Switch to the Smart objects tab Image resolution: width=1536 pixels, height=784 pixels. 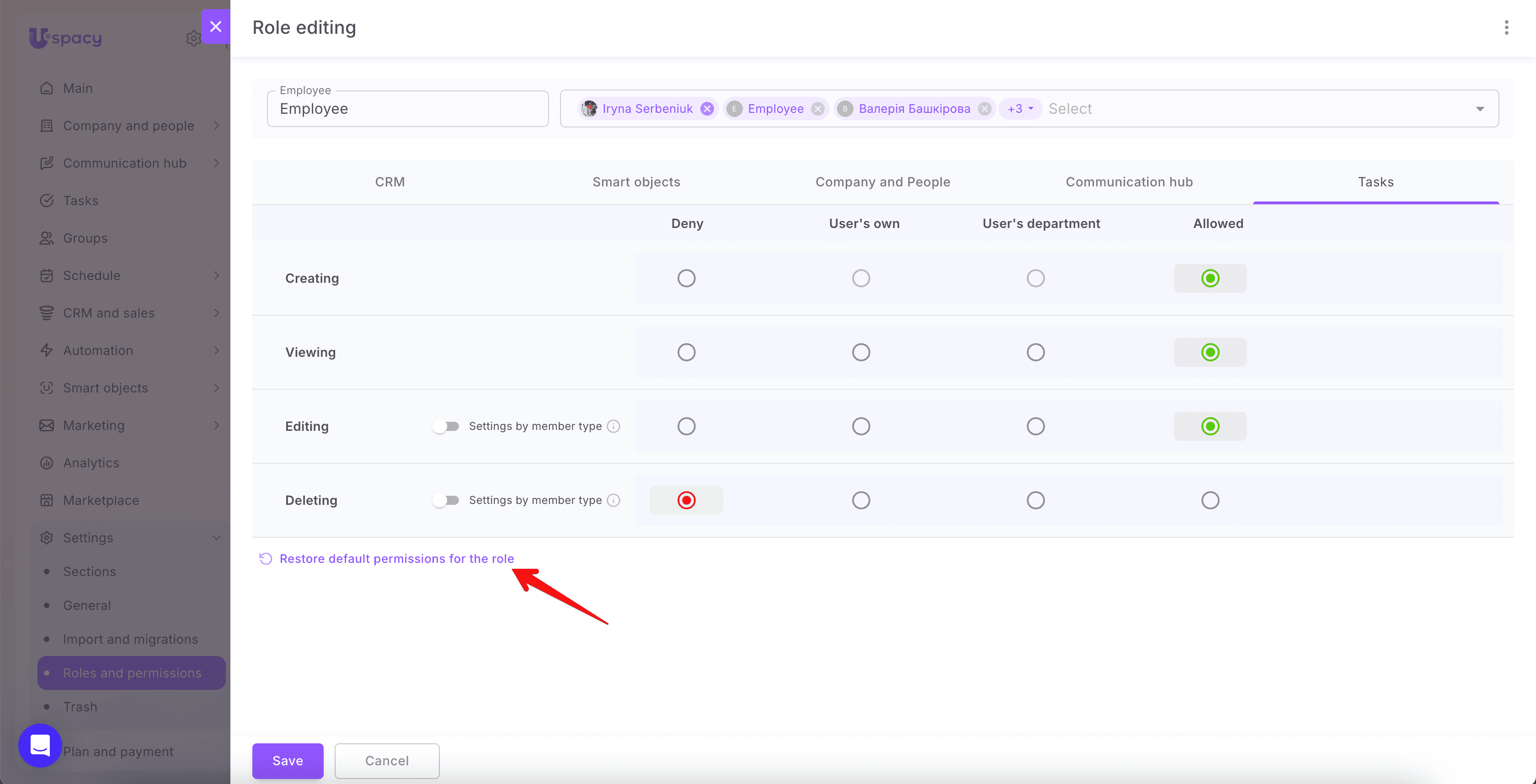tap(636, 182)
